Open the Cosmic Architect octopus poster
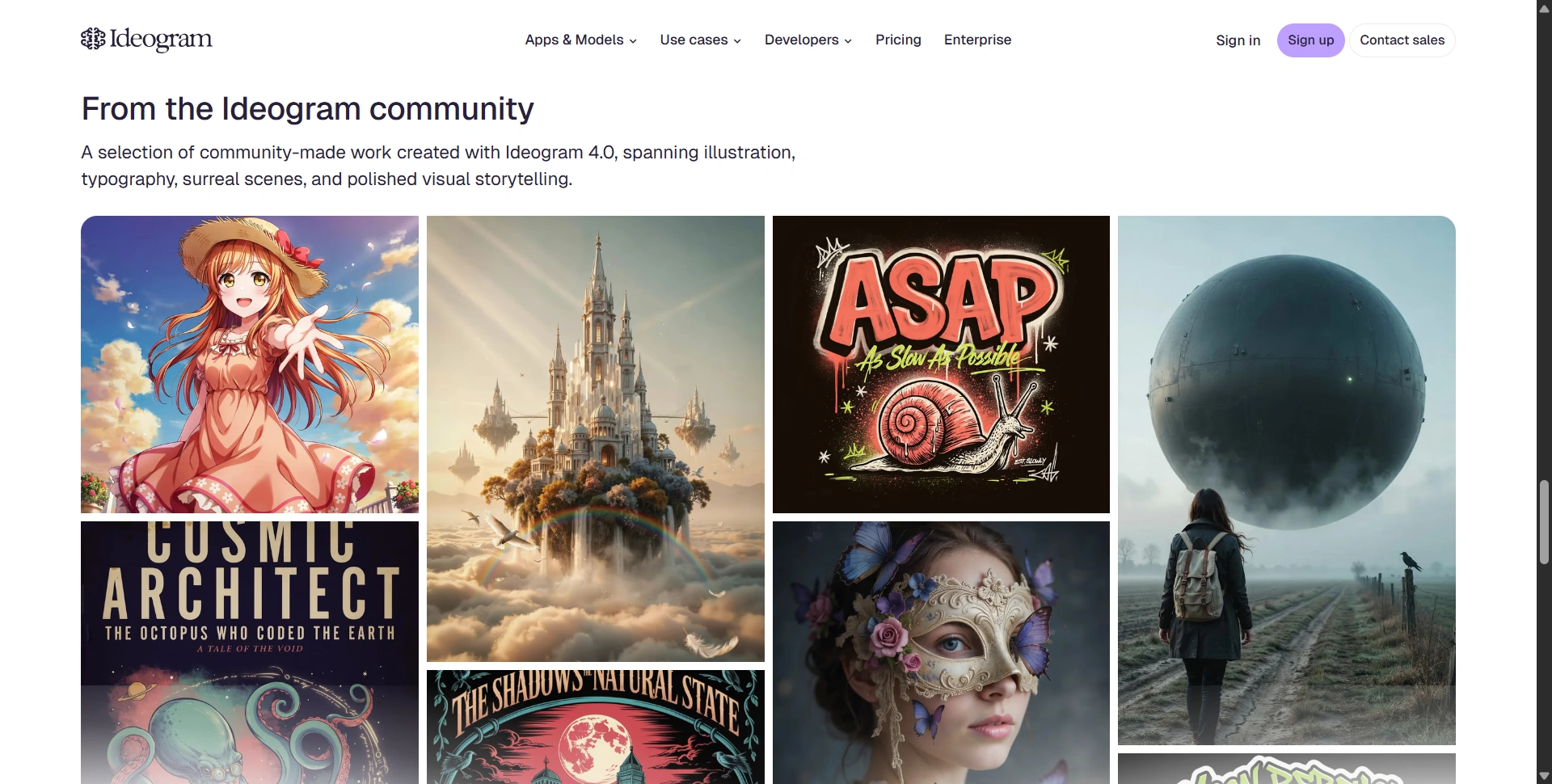The width and height of the screenshot is (1552, 784). pyautogui.click(x=250, y=652)
